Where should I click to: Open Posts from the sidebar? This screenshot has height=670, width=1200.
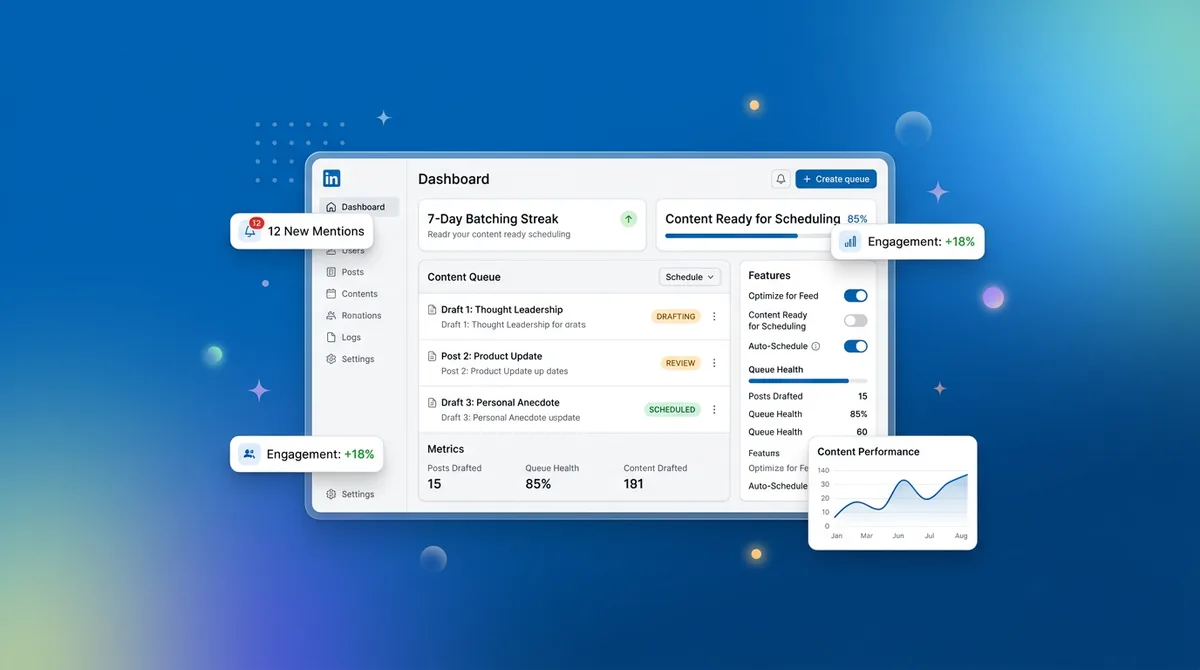tap(352, 272)
